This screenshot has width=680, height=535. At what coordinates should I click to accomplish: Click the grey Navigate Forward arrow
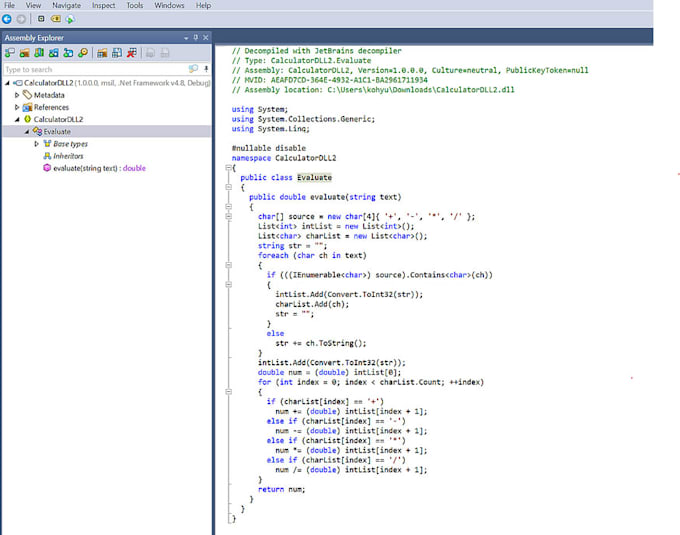[x=21, y=19]
